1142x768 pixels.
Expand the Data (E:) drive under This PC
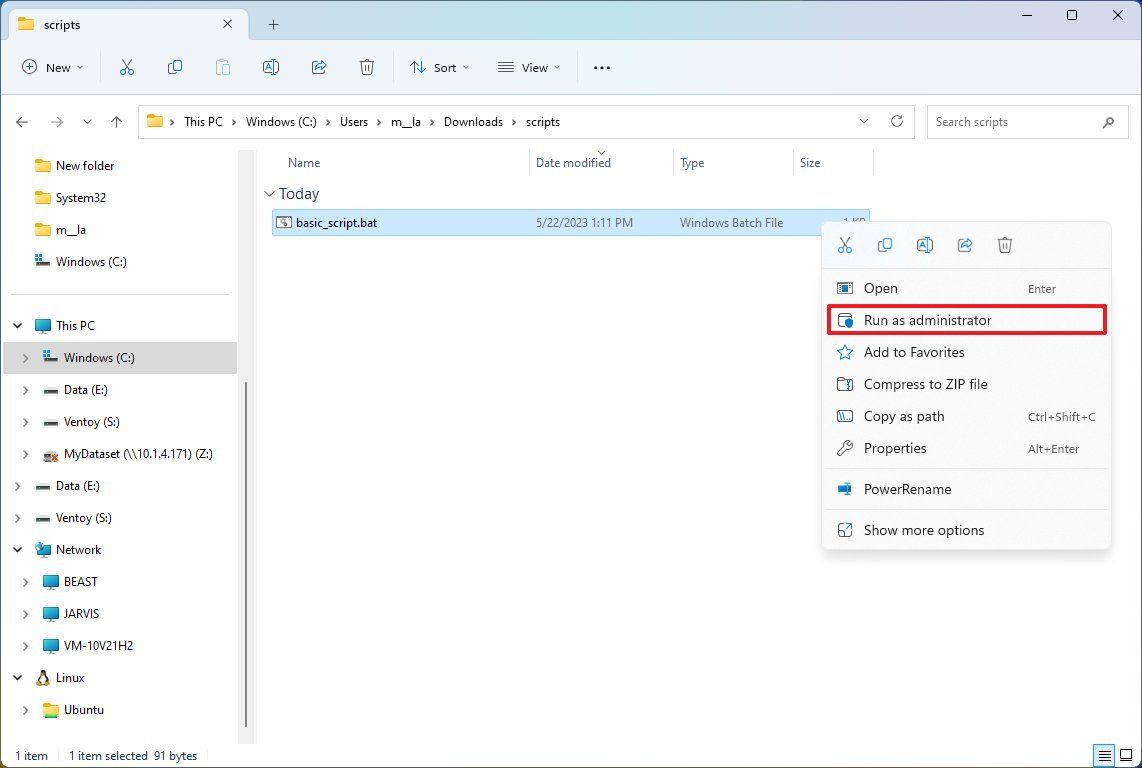(25, 390)
